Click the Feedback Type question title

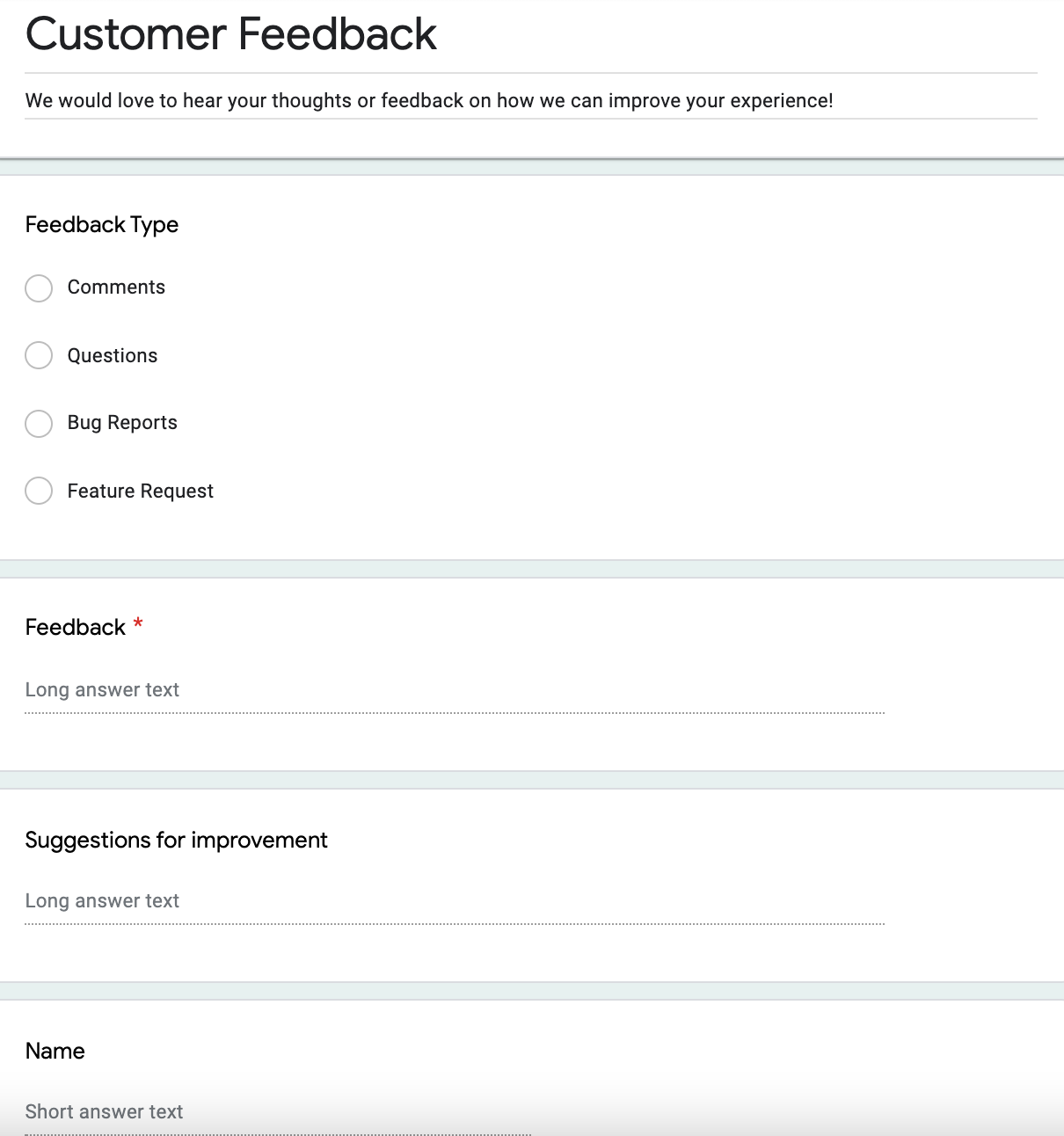coord(102,225)
